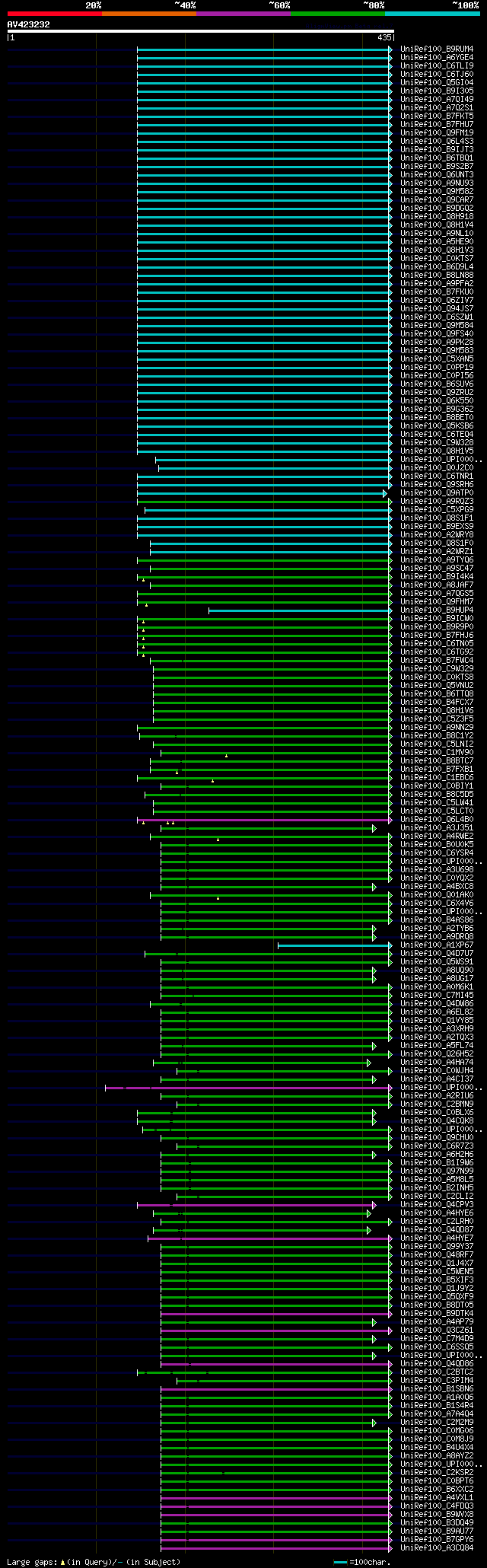
Task: Open hit UniRef100_C6TLI9
Action: click(437, 65)
